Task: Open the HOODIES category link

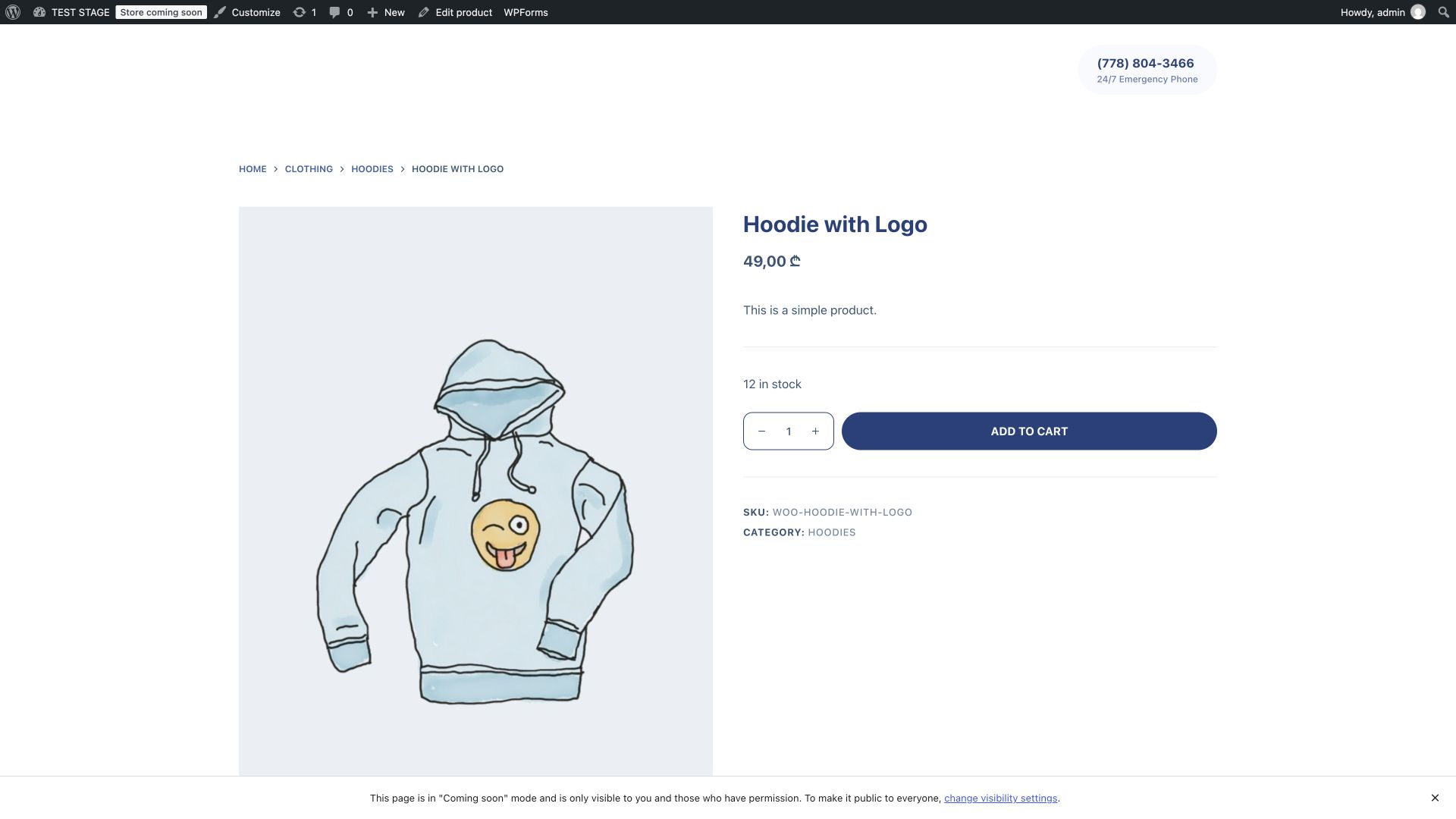Action: pyautogui.click(x=831, y=532)
